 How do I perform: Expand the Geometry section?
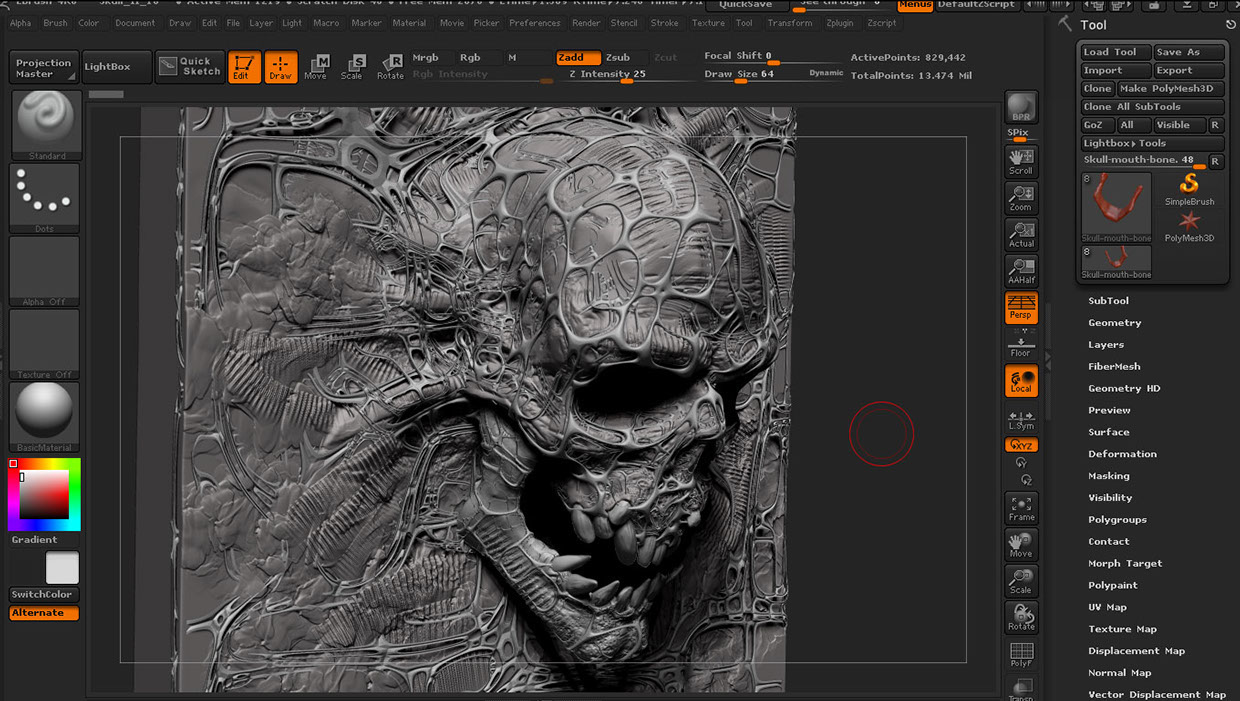click(x=1114, y=323)
